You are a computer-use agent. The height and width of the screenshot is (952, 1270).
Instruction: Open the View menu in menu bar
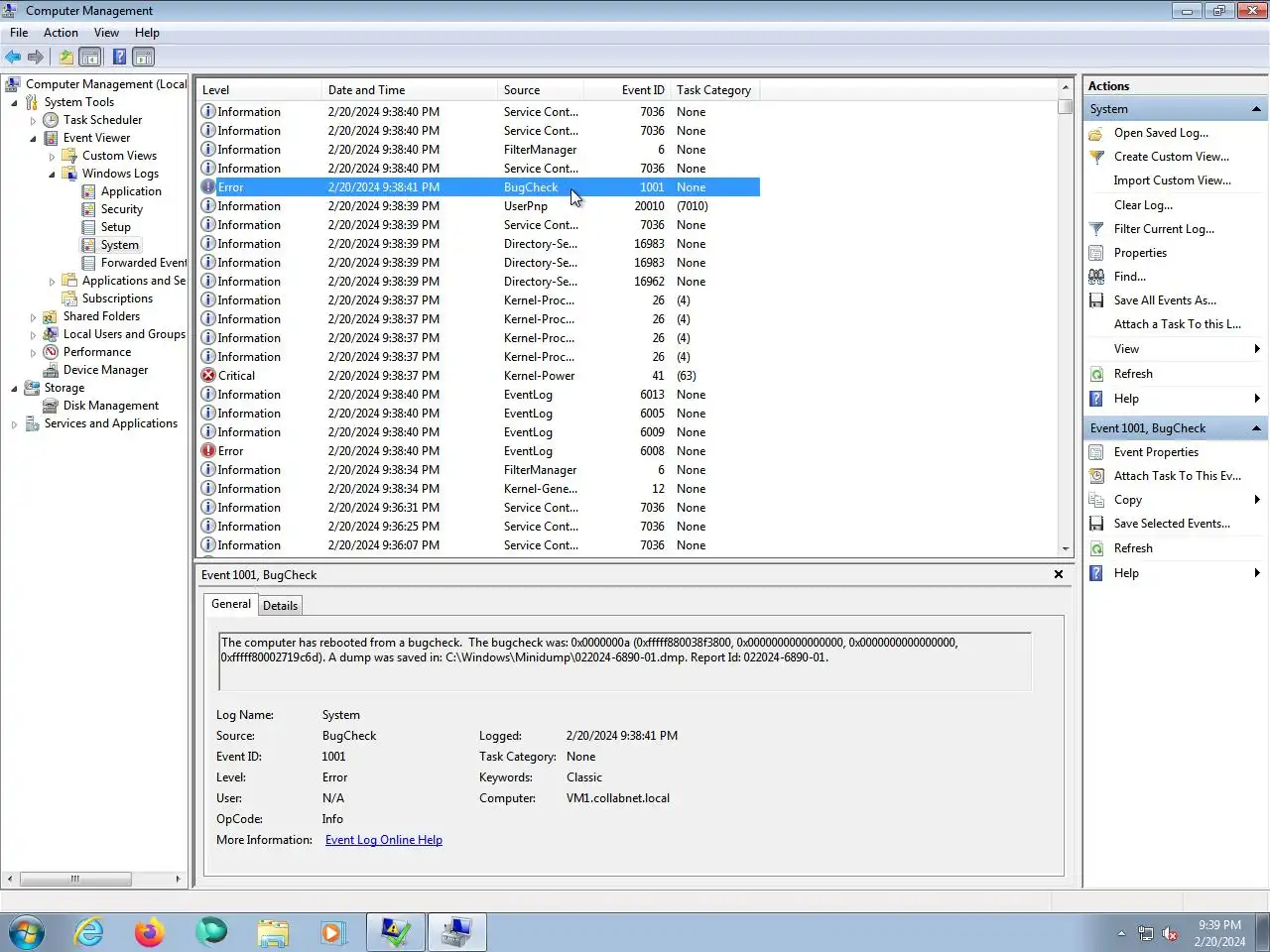tap(106, 33)
